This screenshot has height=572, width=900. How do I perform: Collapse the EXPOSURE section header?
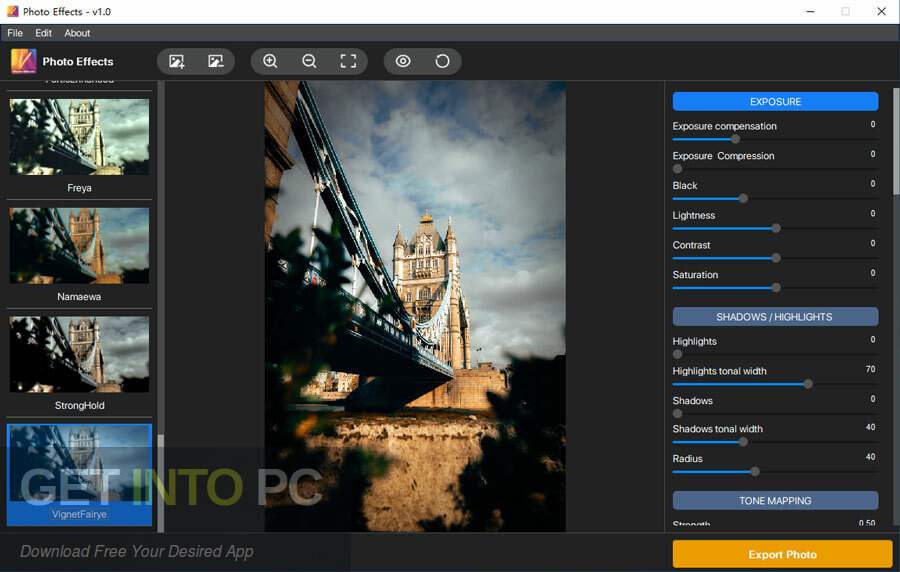[775, 102]
